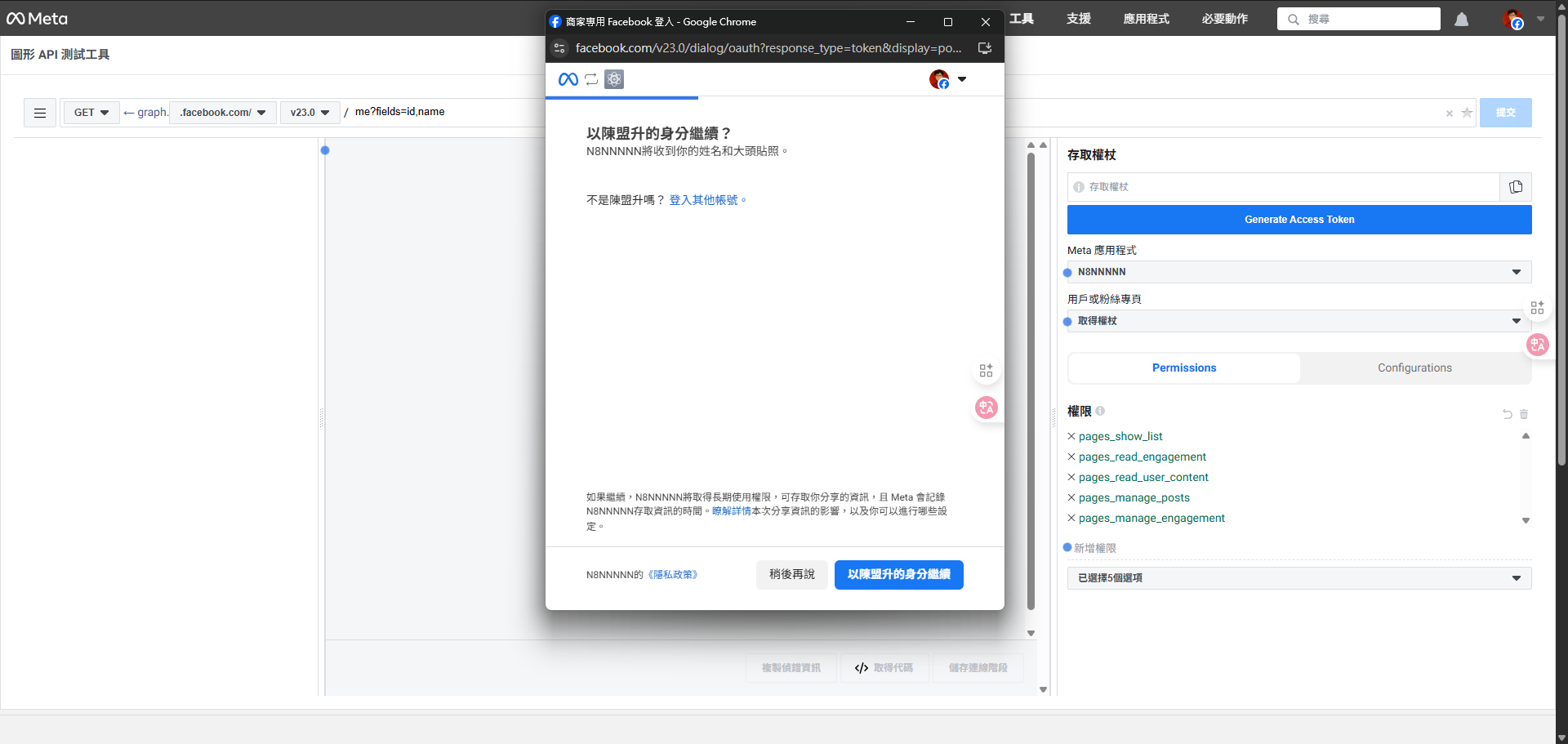Viewport: 1568px width, 744px height.
Task: Expand the 已選擇5個選項 permissions dropdown
Action: (1298, 577)
